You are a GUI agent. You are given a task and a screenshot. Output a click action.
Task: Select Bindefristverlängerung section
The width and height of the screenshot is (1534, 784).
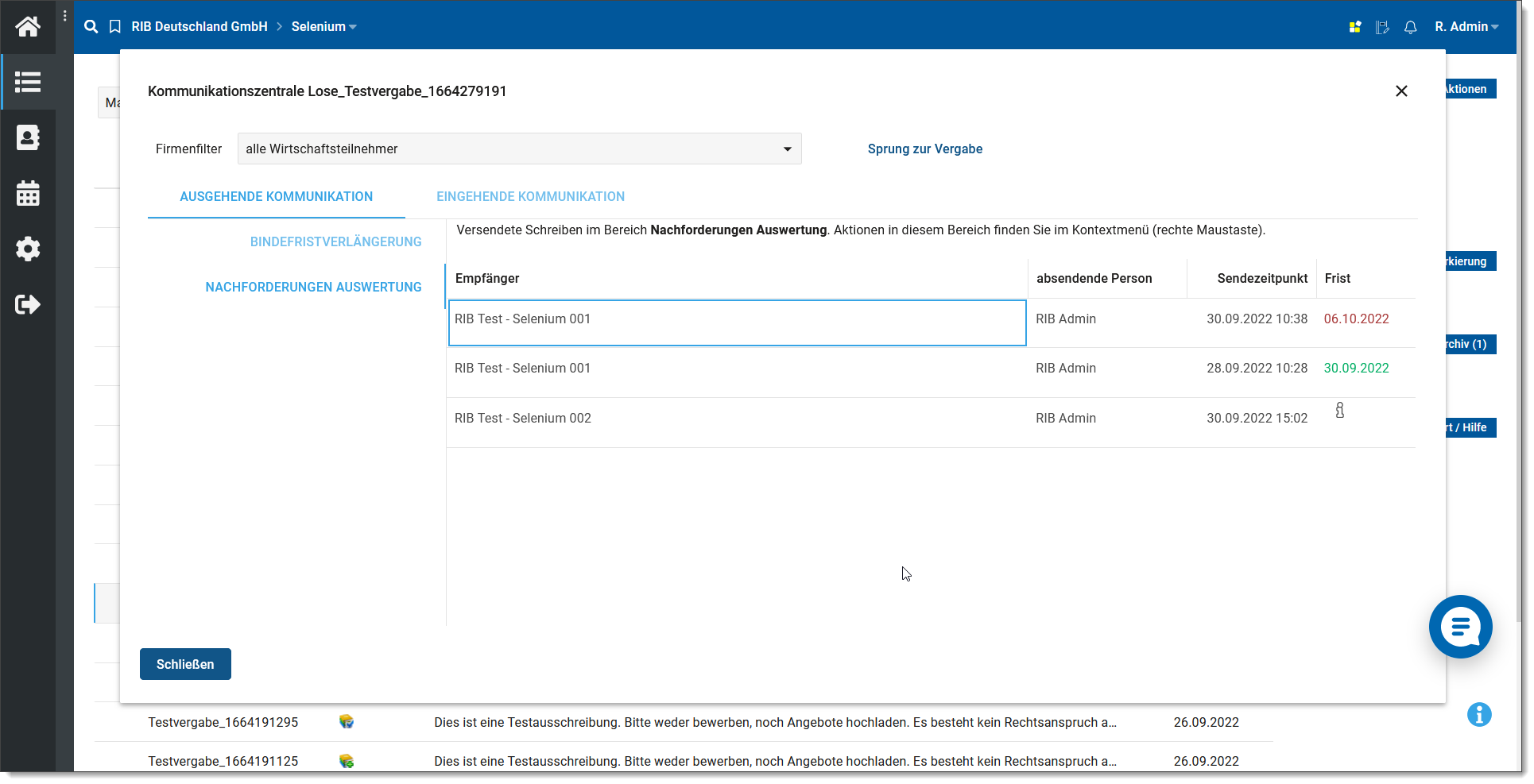[335, 241]
